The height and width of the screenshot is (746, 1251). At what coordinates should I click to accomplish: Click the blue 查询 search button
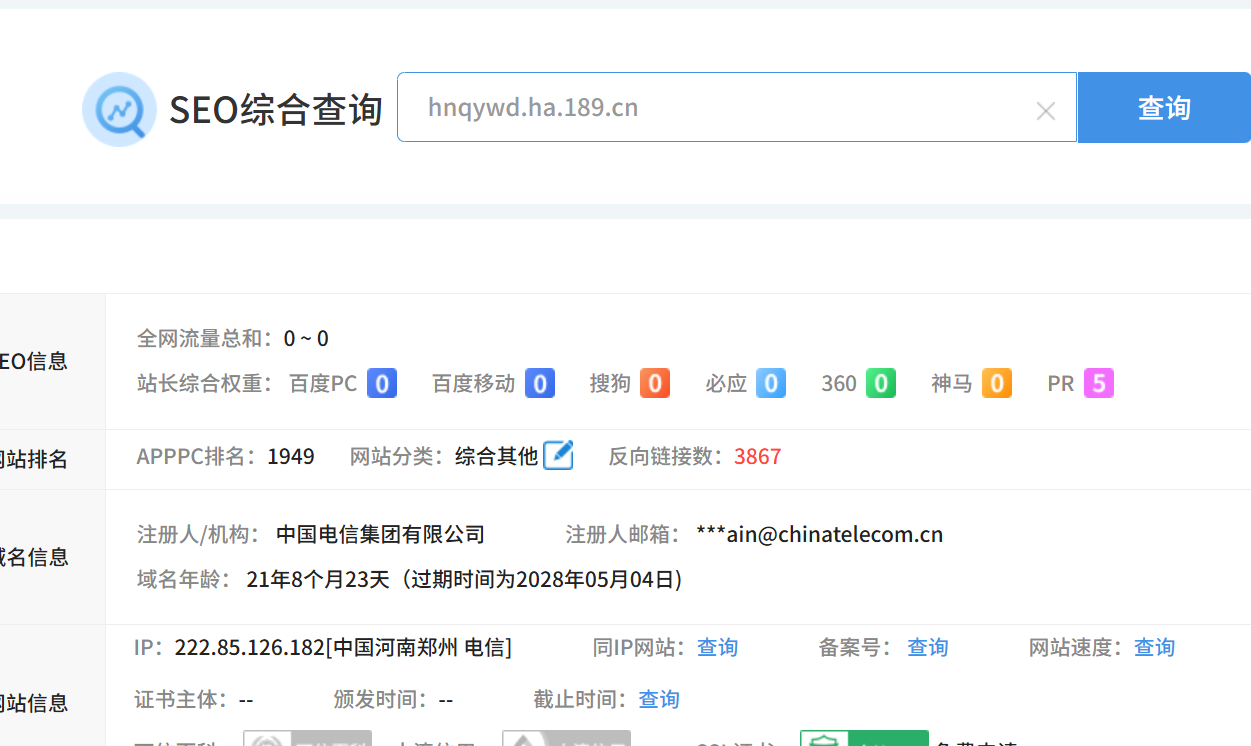point(1163,108)
